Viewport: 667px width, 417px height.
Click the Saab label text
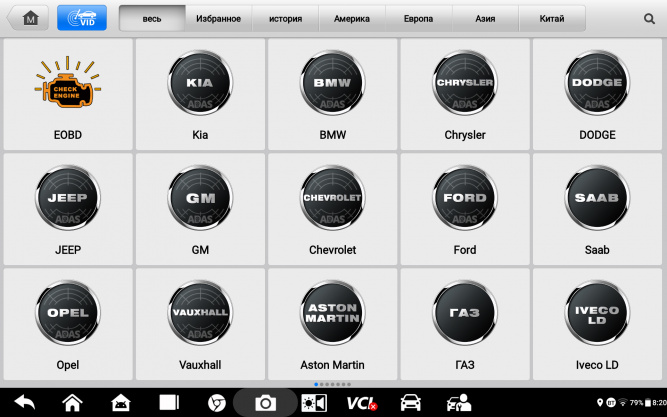(597, 250)
